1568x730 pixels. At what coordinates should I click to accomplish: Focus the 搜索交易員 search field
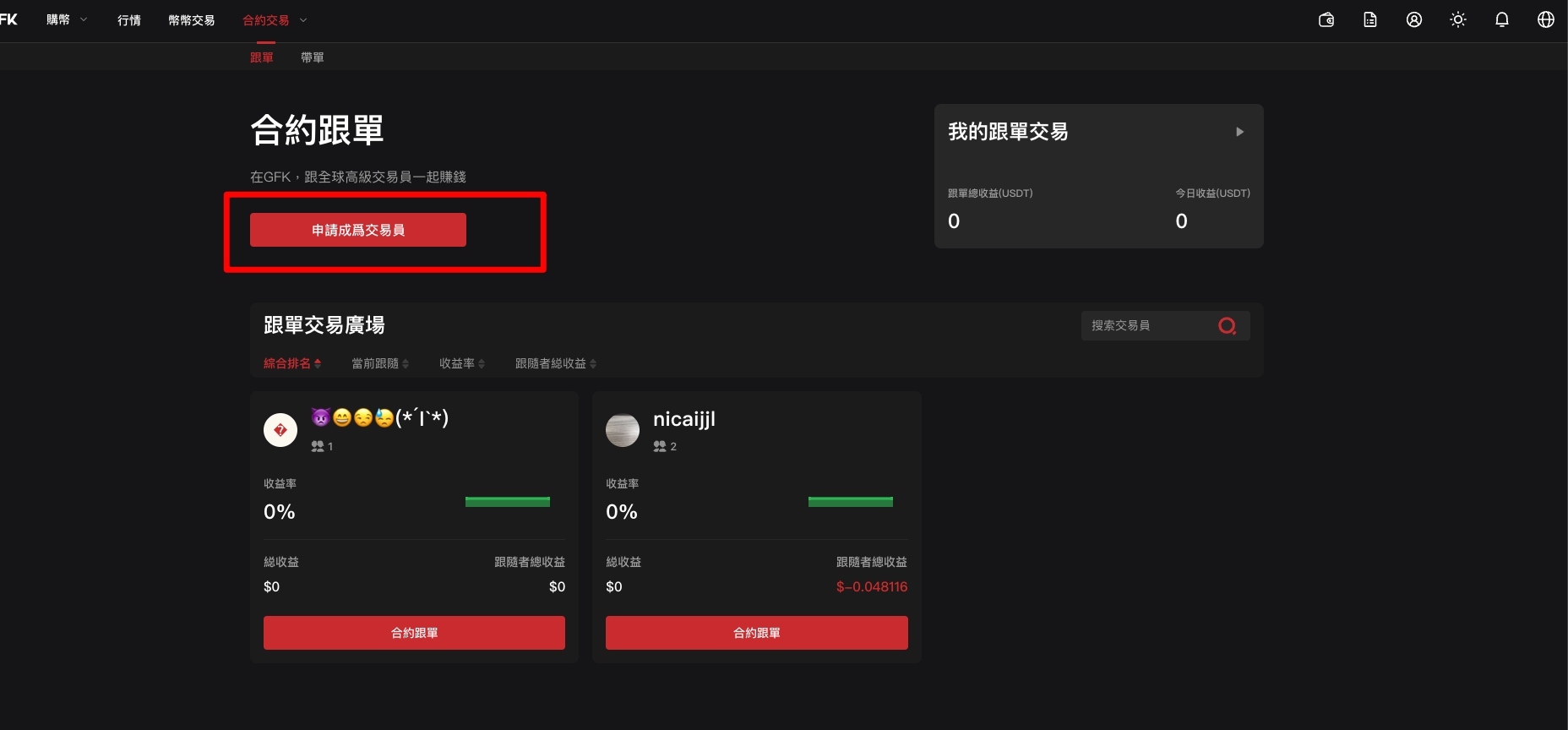tap(1149, 325)
